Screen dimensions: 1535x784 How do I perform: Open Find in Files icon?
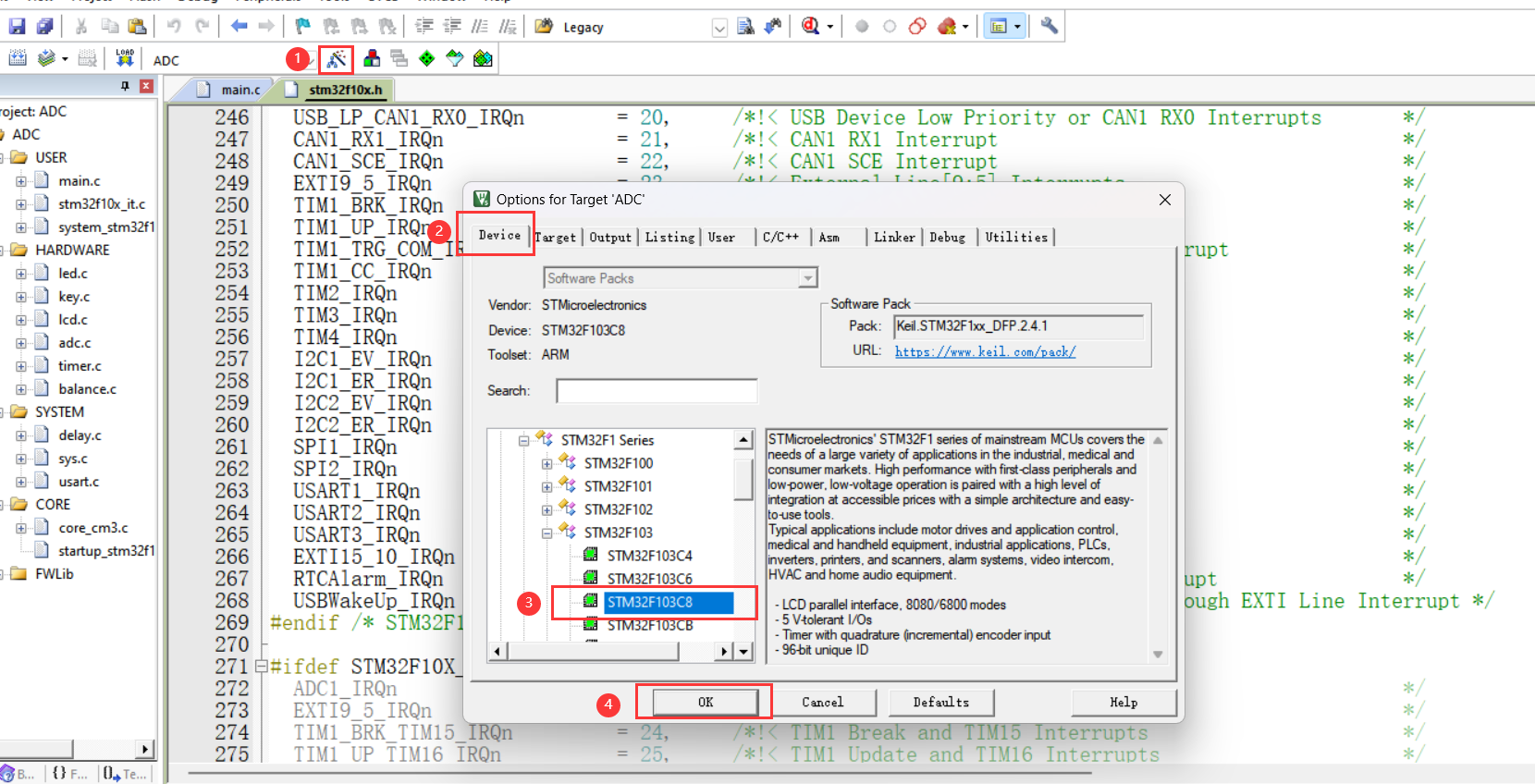(x=545, y=26)
